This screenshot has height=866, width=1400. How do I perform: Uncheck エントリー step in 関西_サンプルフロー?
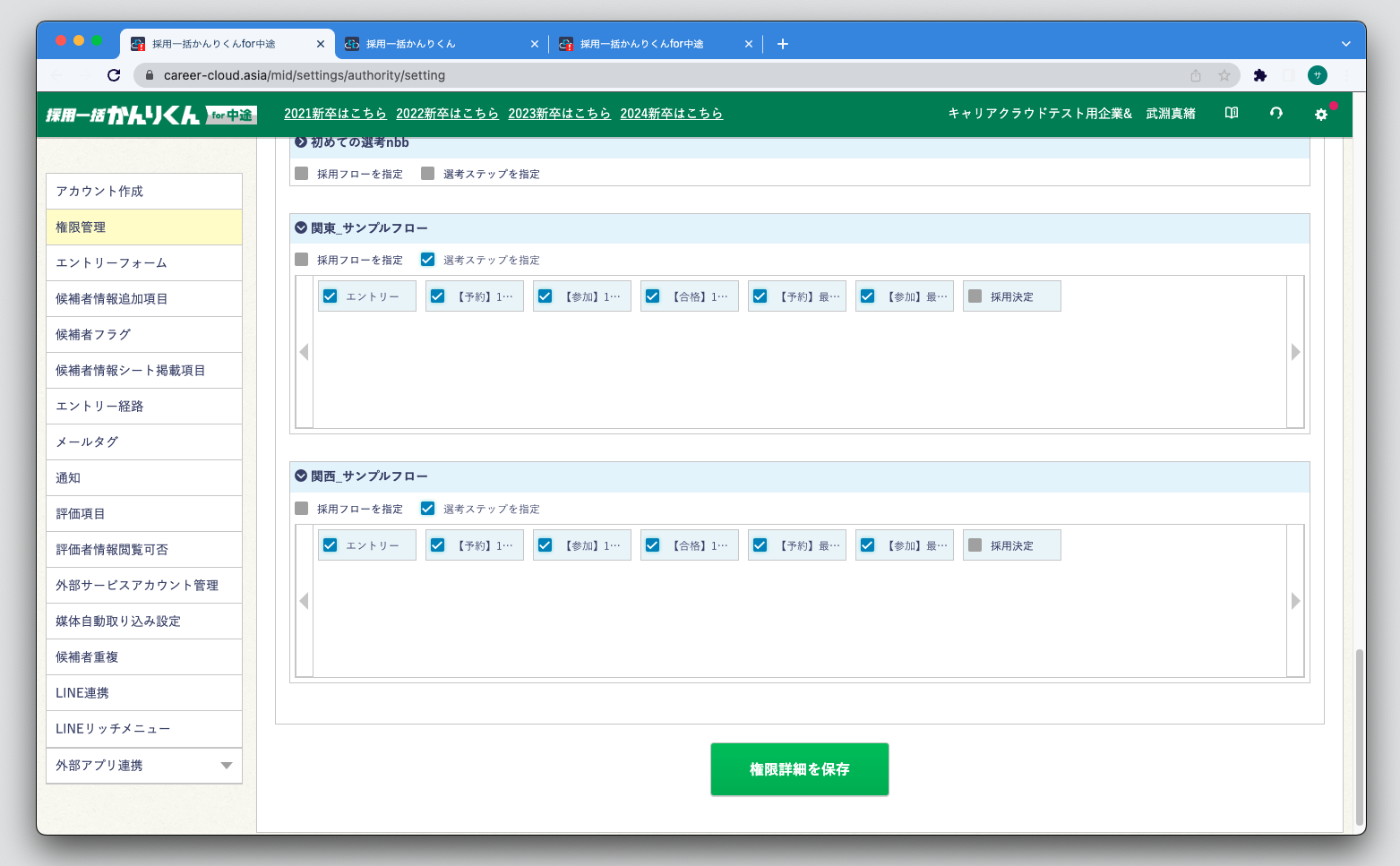click(331, 545)
